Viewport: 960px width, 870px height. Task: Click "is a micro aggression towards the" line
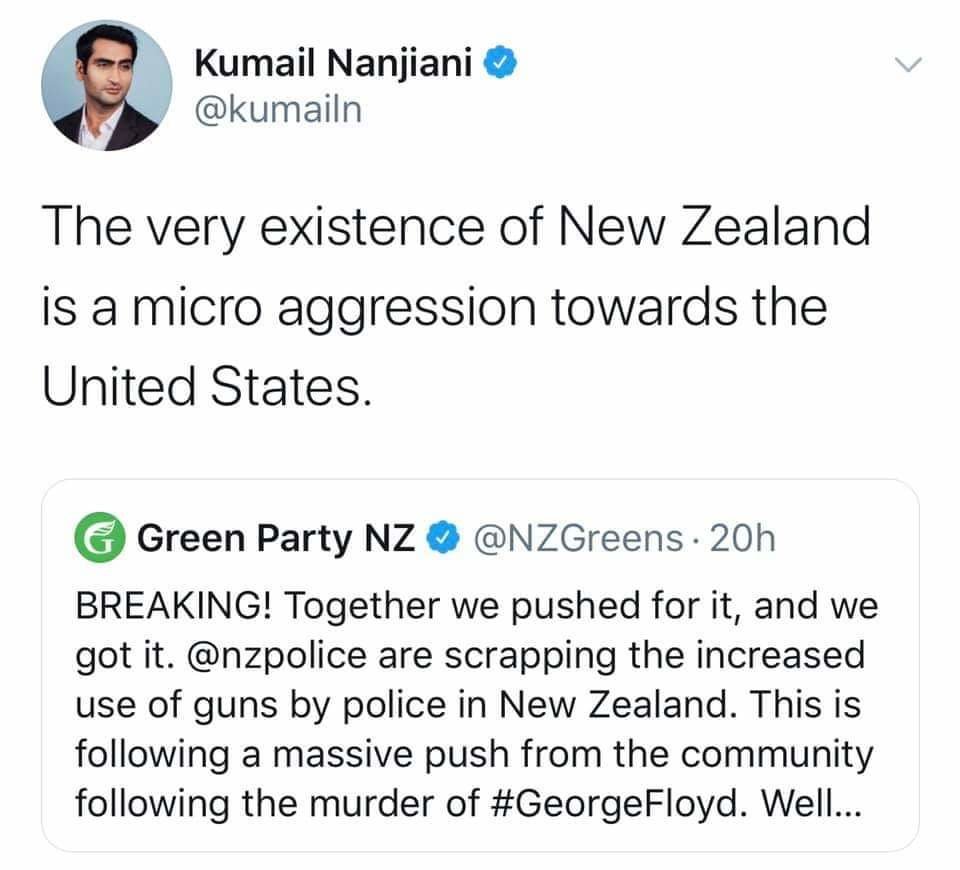tap(435, 306)
